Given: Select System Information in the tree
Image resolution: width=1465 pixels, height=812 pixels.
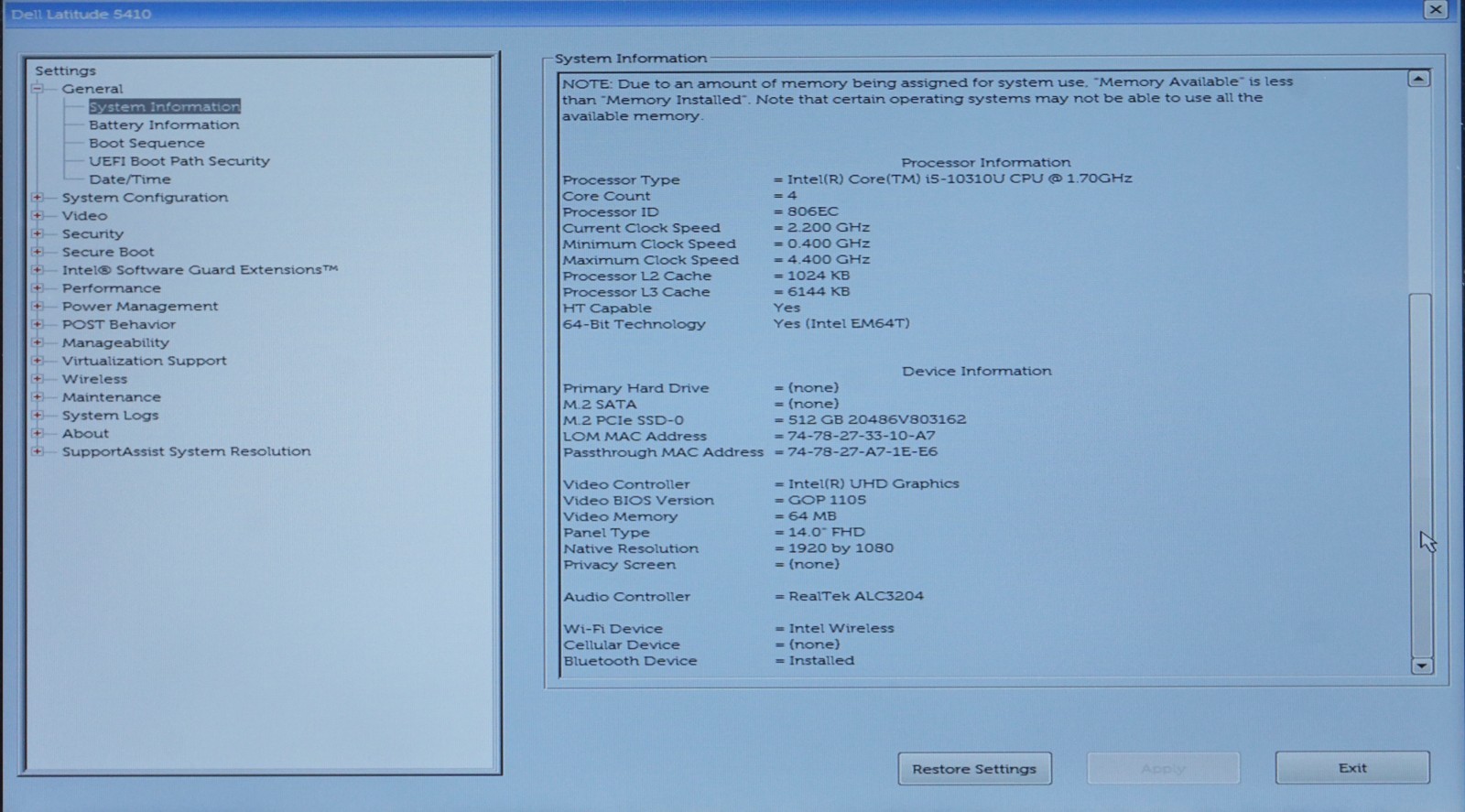Looking at the screenshot, I should click(165, 107).
